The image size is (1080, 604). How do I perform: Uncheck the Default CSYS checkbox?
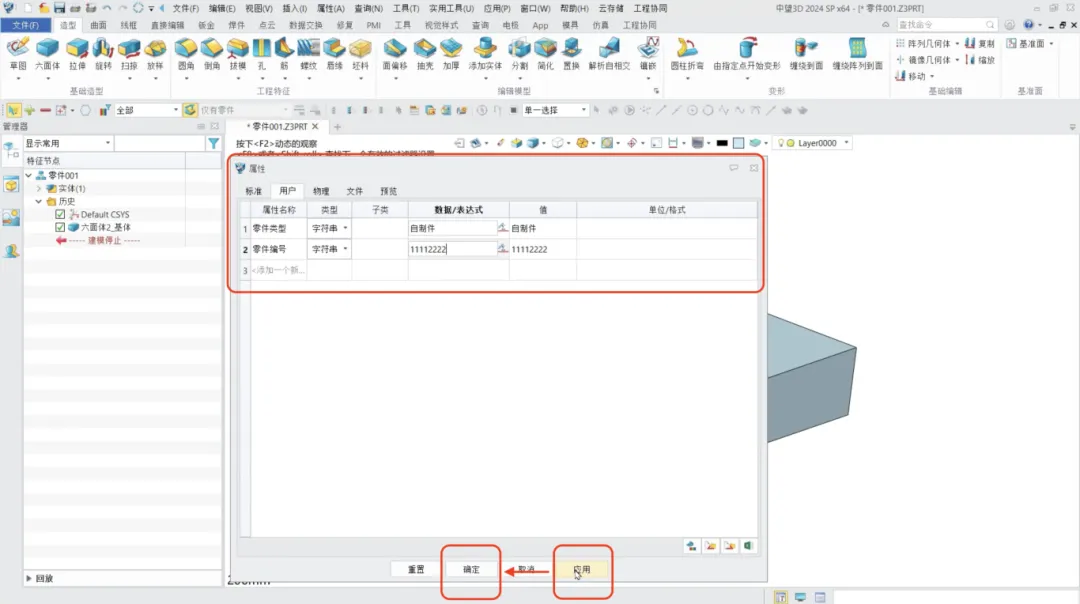pyautogui.click(x=61, y=214)
